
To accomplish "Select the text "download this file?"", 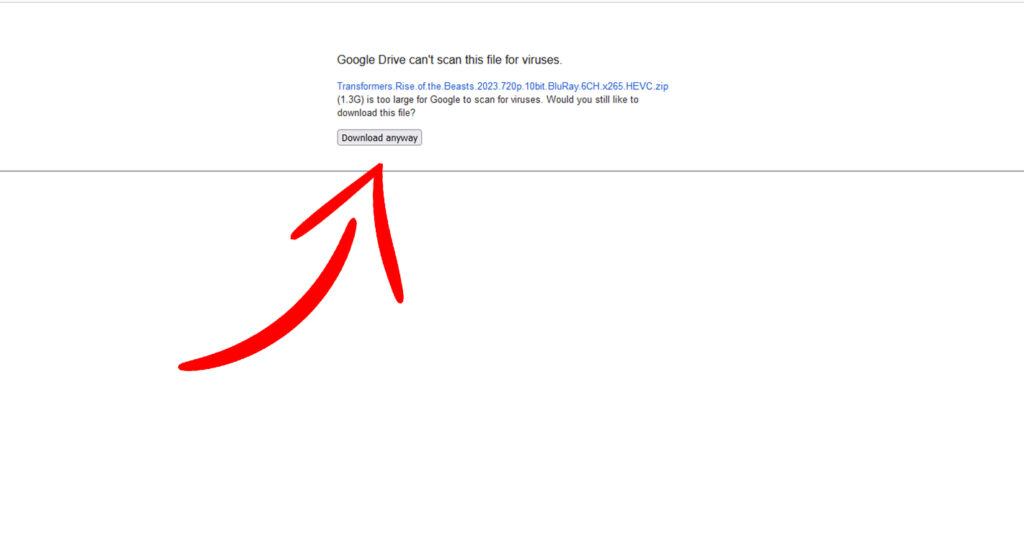I will point(376,113).
